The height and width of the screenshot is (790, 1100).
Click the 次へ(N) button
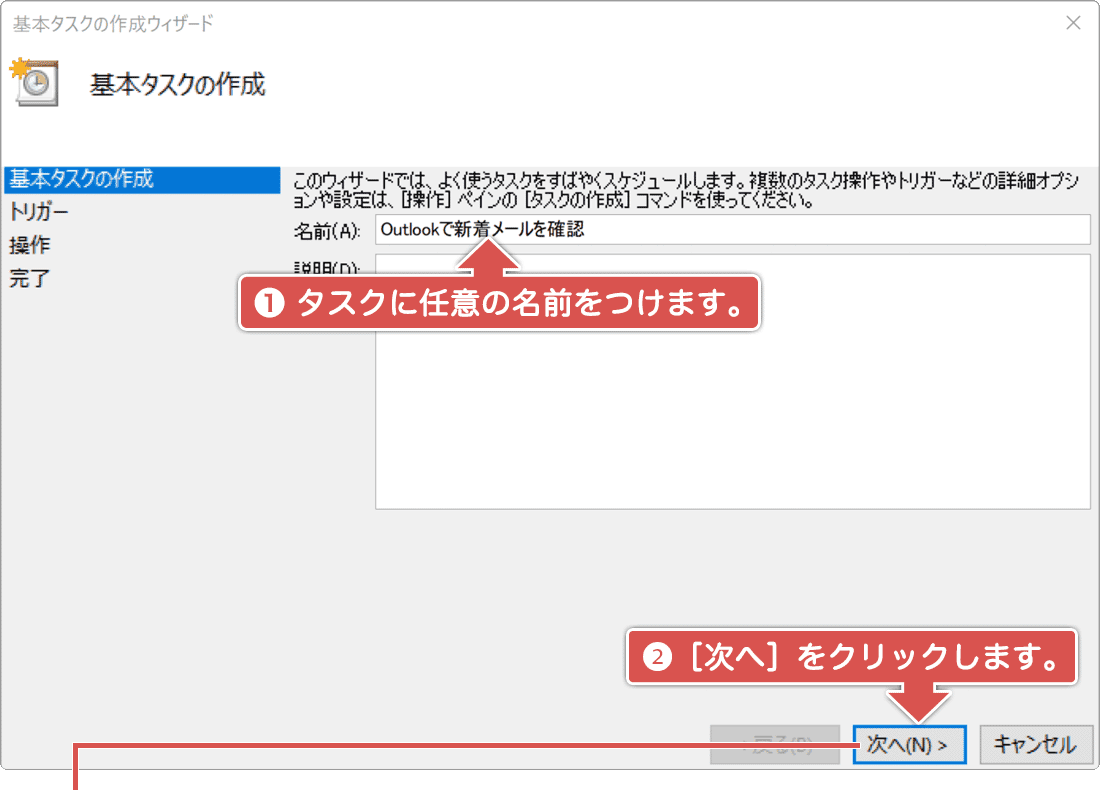908,744
